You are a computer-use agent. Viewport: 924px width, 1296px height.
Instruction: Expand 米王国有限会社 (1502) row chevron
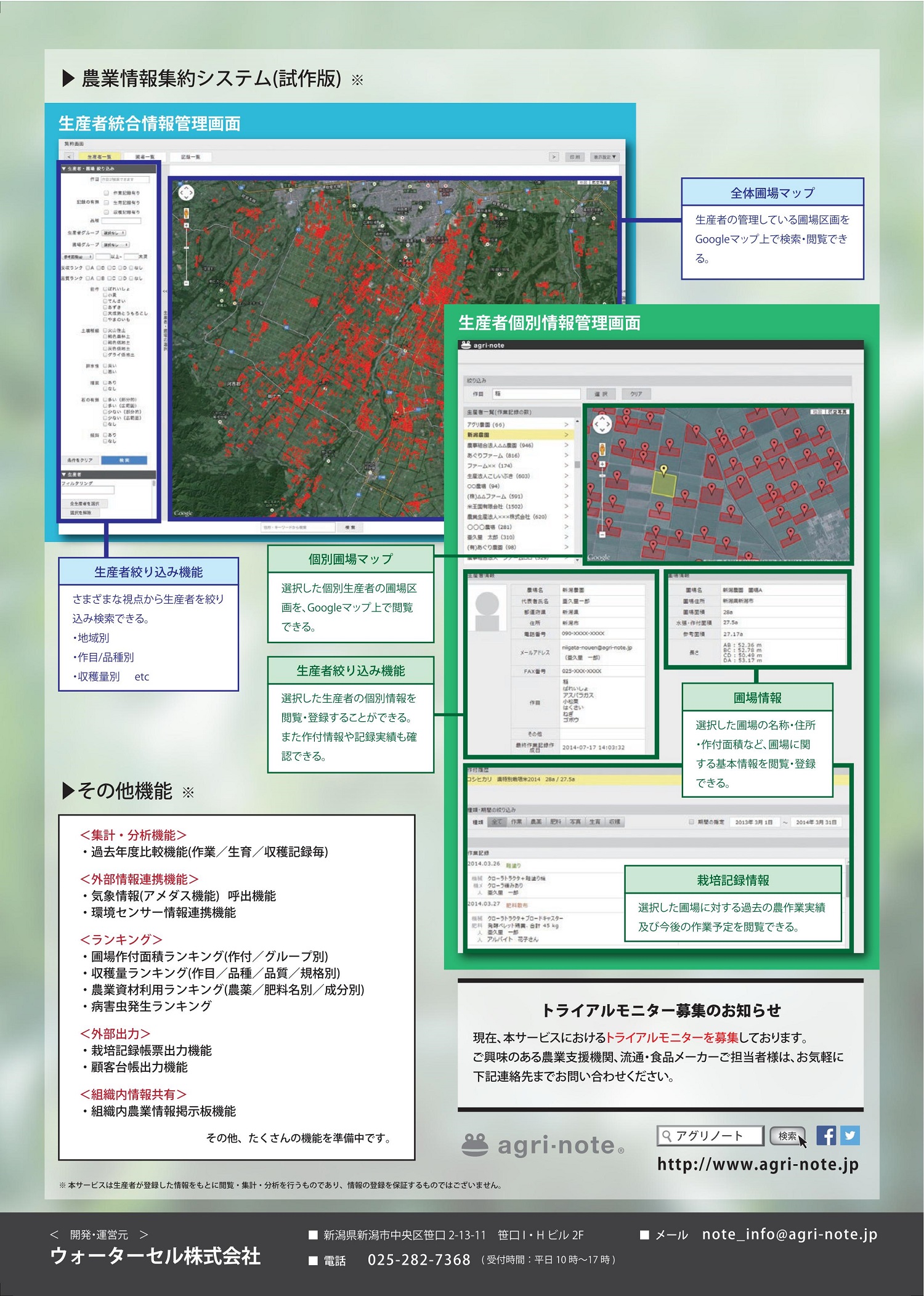[567, 506]
